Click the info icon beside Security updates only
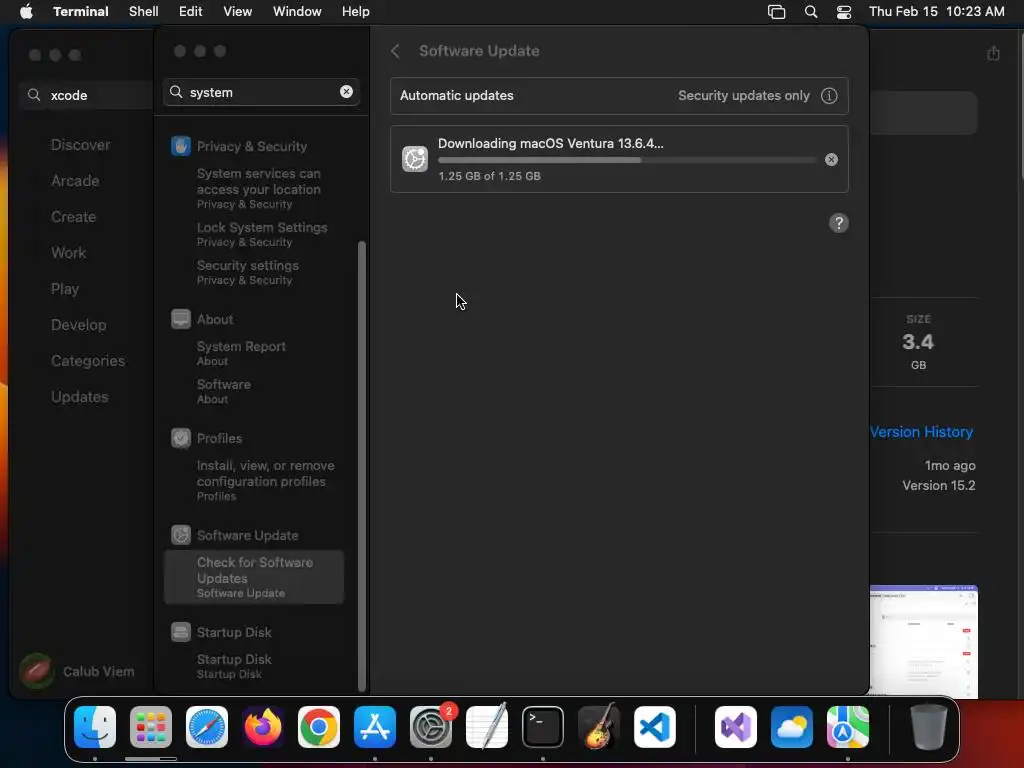1024x768 pixels. pyautogui.click(x=829, y=95)
